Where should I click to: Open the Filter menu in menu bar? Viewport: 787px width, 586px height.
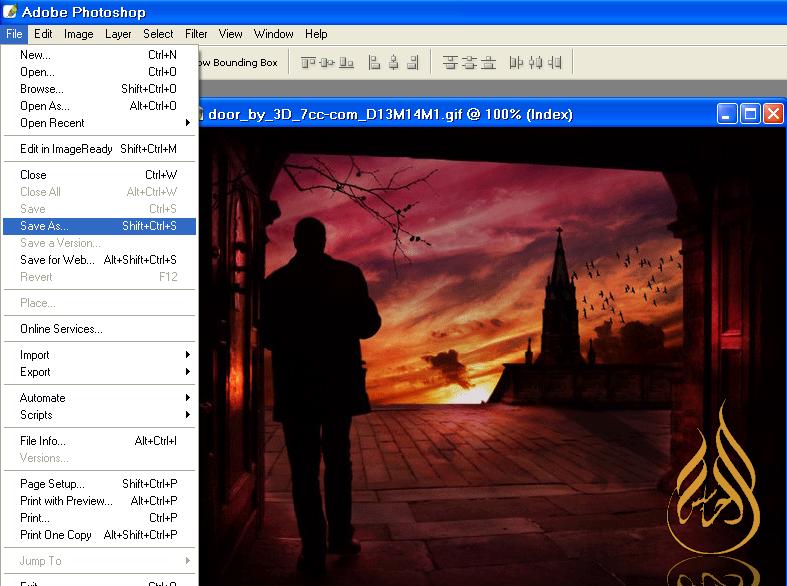click(196, 34)
